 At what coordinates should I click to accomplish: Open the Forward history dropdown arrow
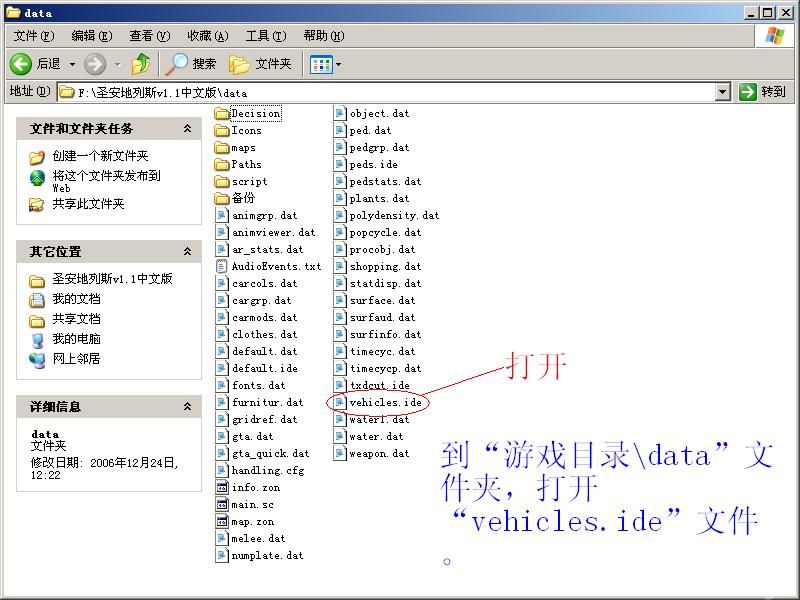tap(118, 64)
